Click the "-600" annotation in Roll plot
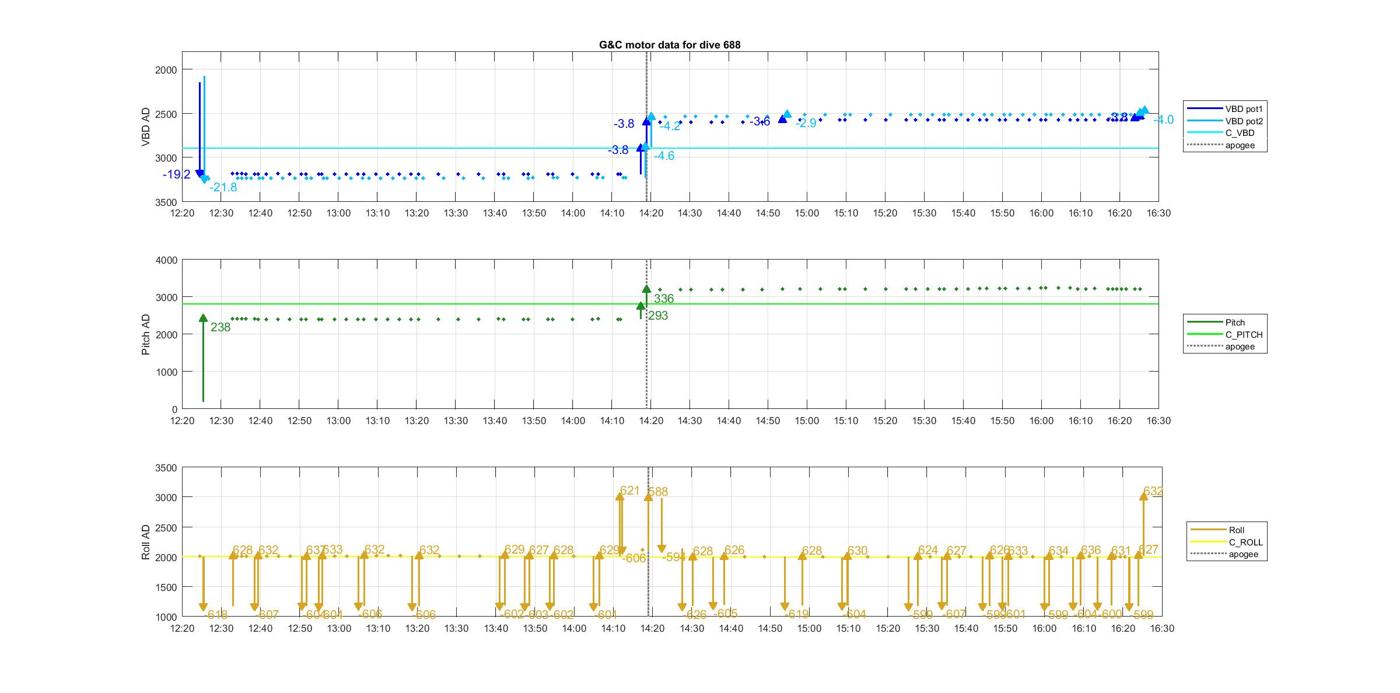 1110,615
